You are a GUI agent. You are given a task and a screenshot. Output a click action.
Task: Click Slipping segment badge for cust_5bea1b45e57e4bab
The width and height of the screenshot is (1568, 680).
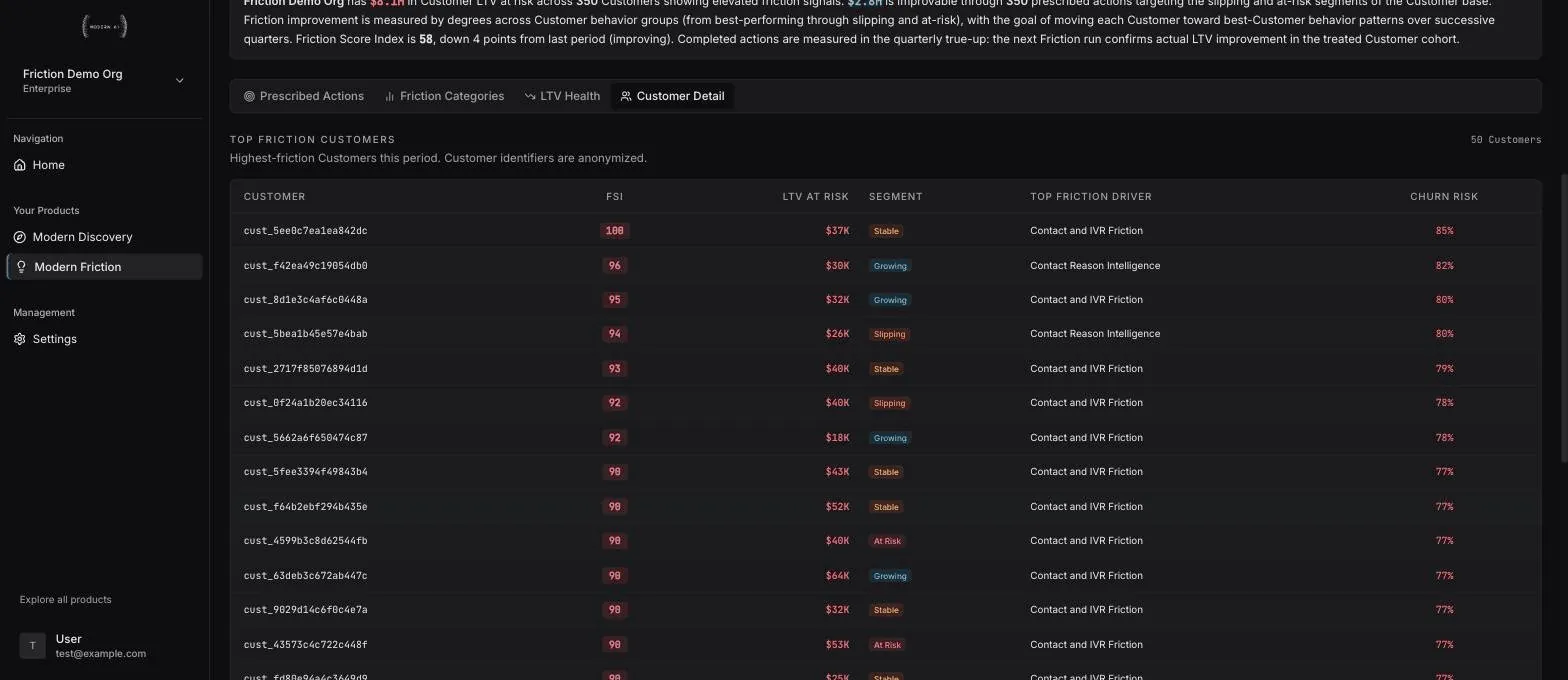[889, 334]
